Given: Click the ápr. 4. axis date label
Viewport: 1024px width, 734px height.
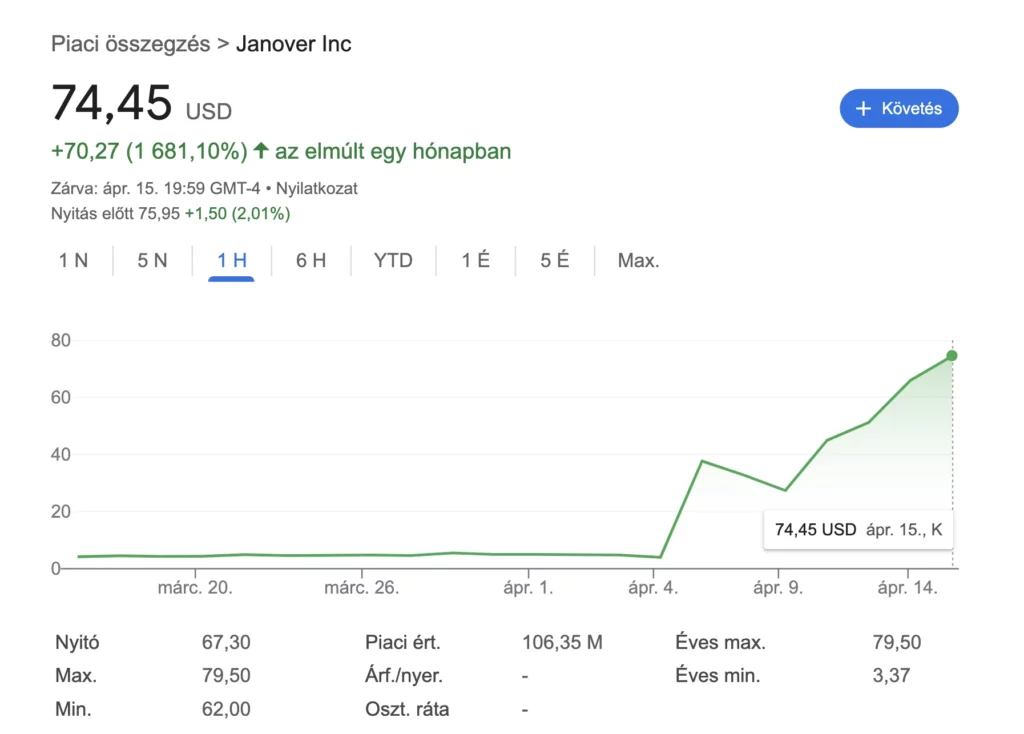Looking at the screenshot, I should click(653, 588).
